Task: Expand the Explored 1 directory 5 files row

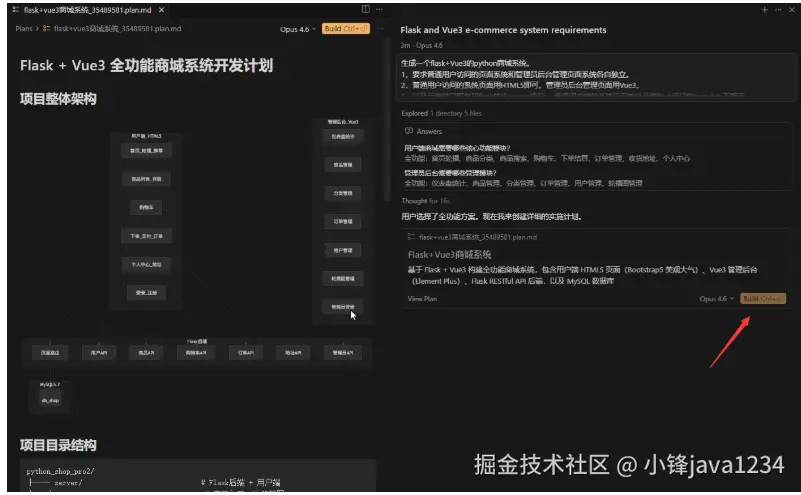Action: coord(441,113)
